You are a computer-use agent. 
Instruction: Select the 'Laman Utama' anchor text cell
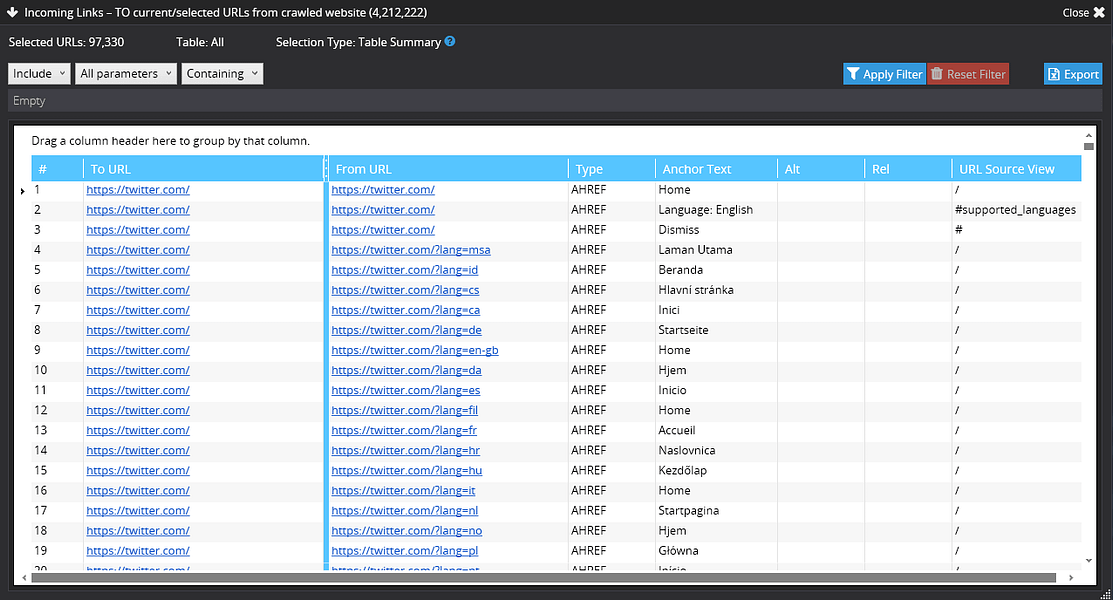tap(716, 250)
